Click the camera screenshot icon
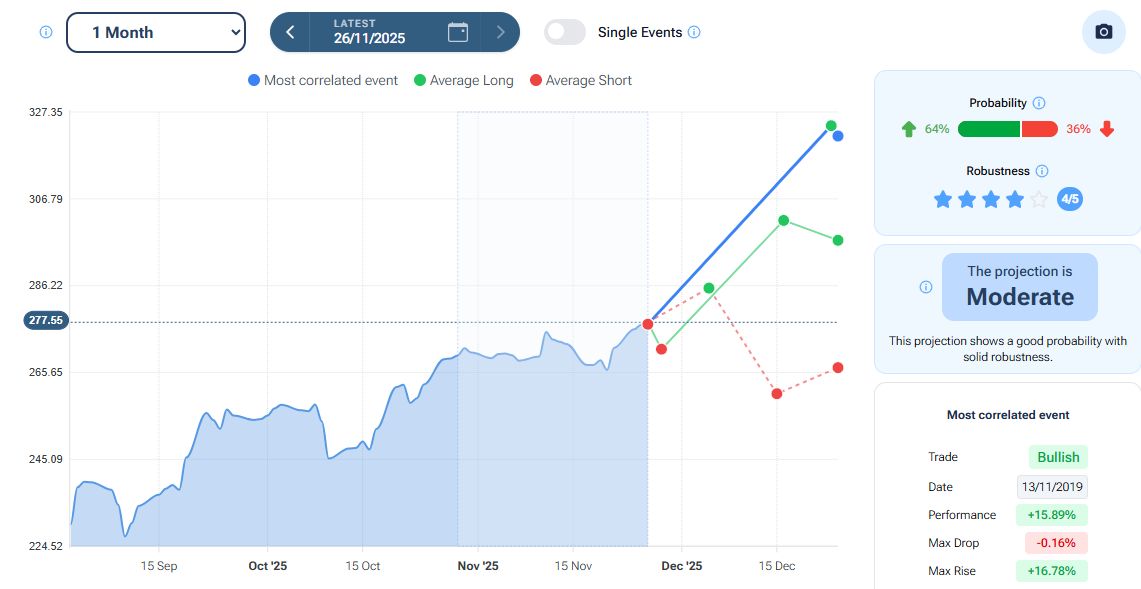 [1104, 32]
